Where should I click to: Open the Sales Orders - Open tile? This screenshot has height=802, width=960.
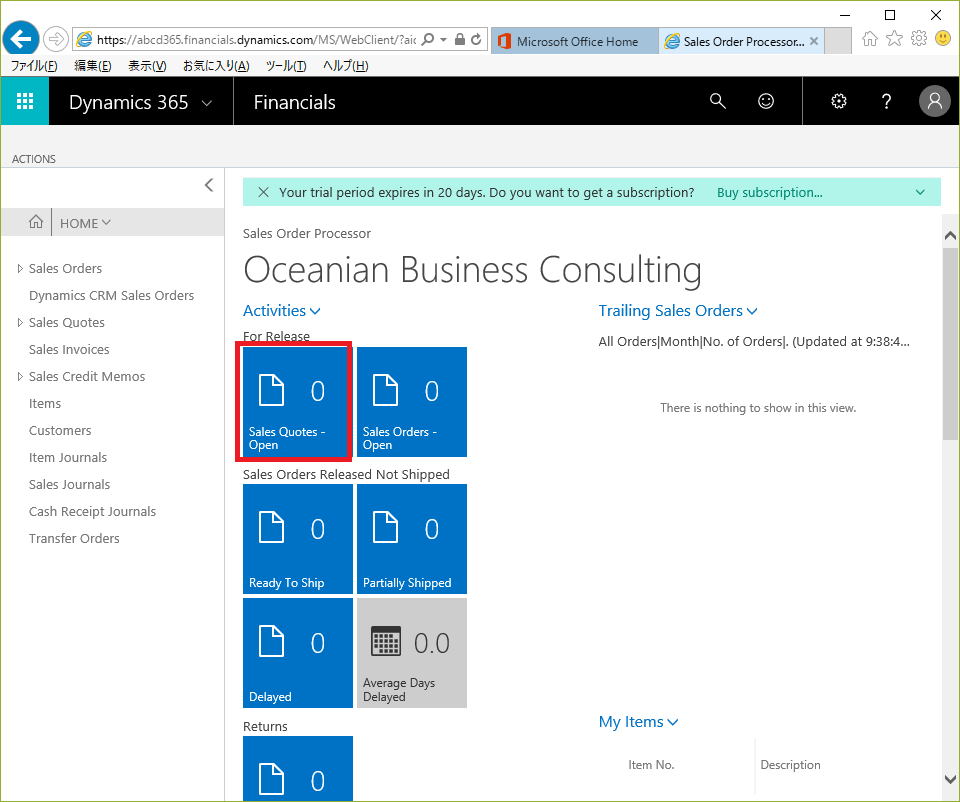coord(412,402)
